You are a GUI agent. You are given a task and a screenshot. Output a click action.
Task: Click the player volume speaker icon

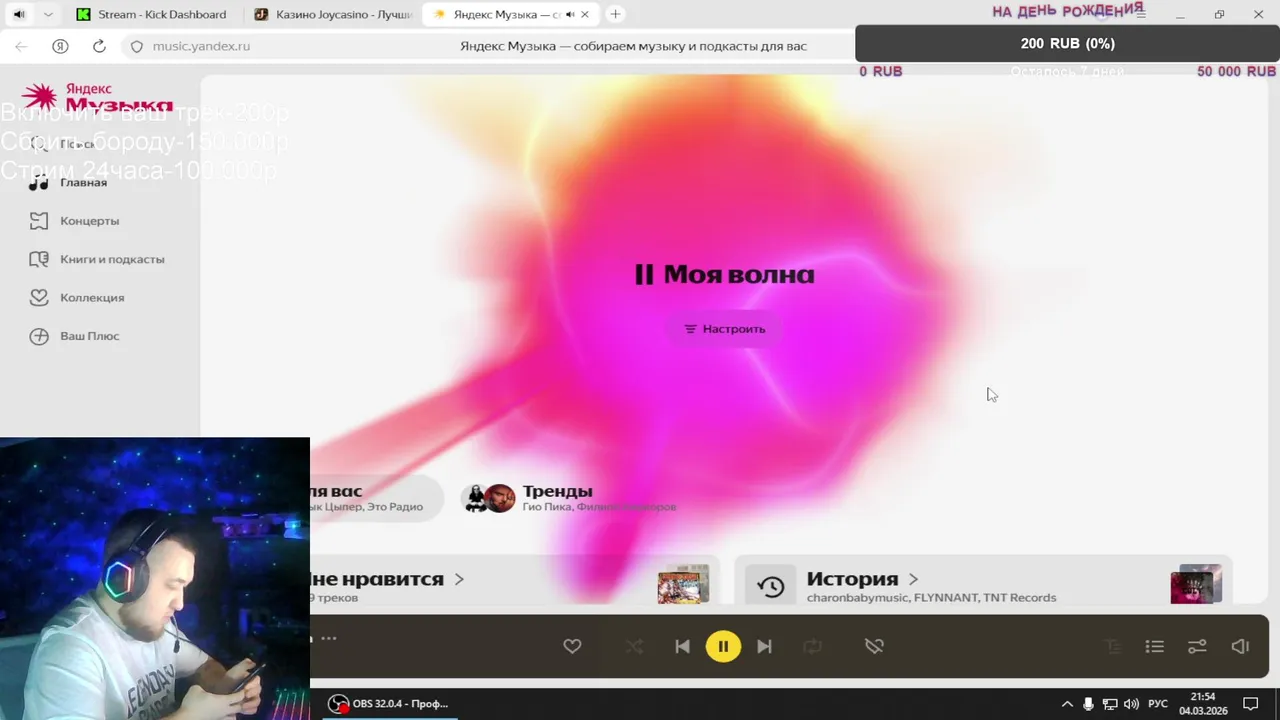(x=1240, y=647)
